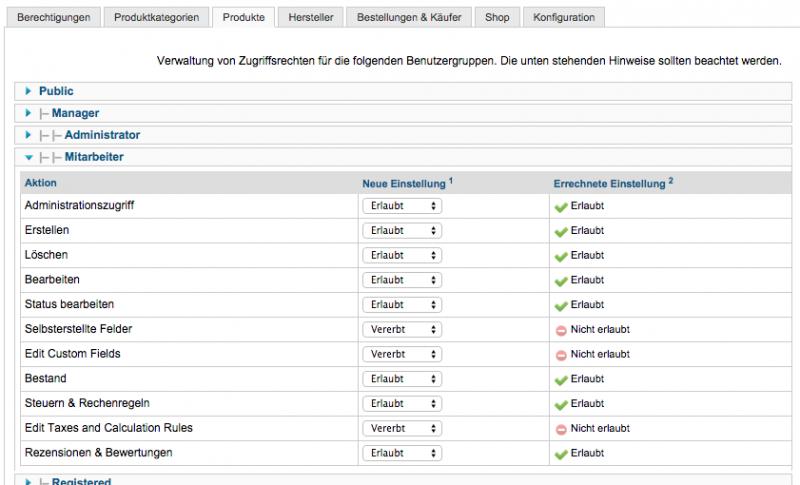The width and height of the screenshot is (800, 485).
Task: Expand the Manager group section
Action: point(75,113)
